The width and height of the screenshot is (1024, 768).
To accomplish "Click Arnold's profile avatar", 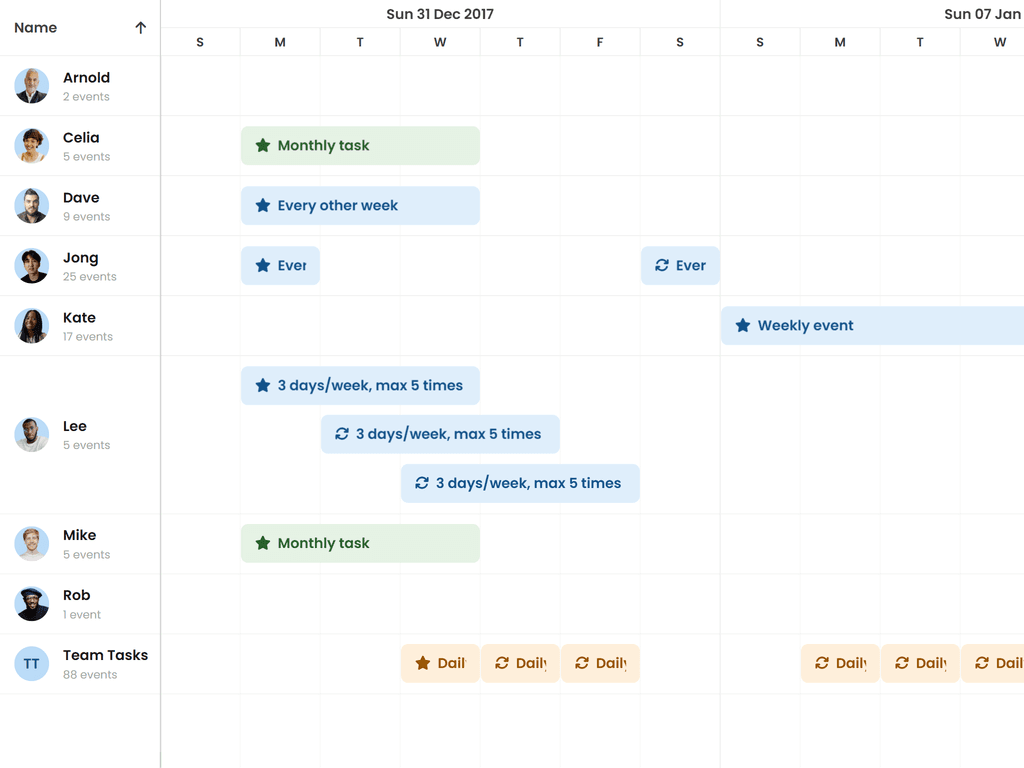I will point(31,86).
